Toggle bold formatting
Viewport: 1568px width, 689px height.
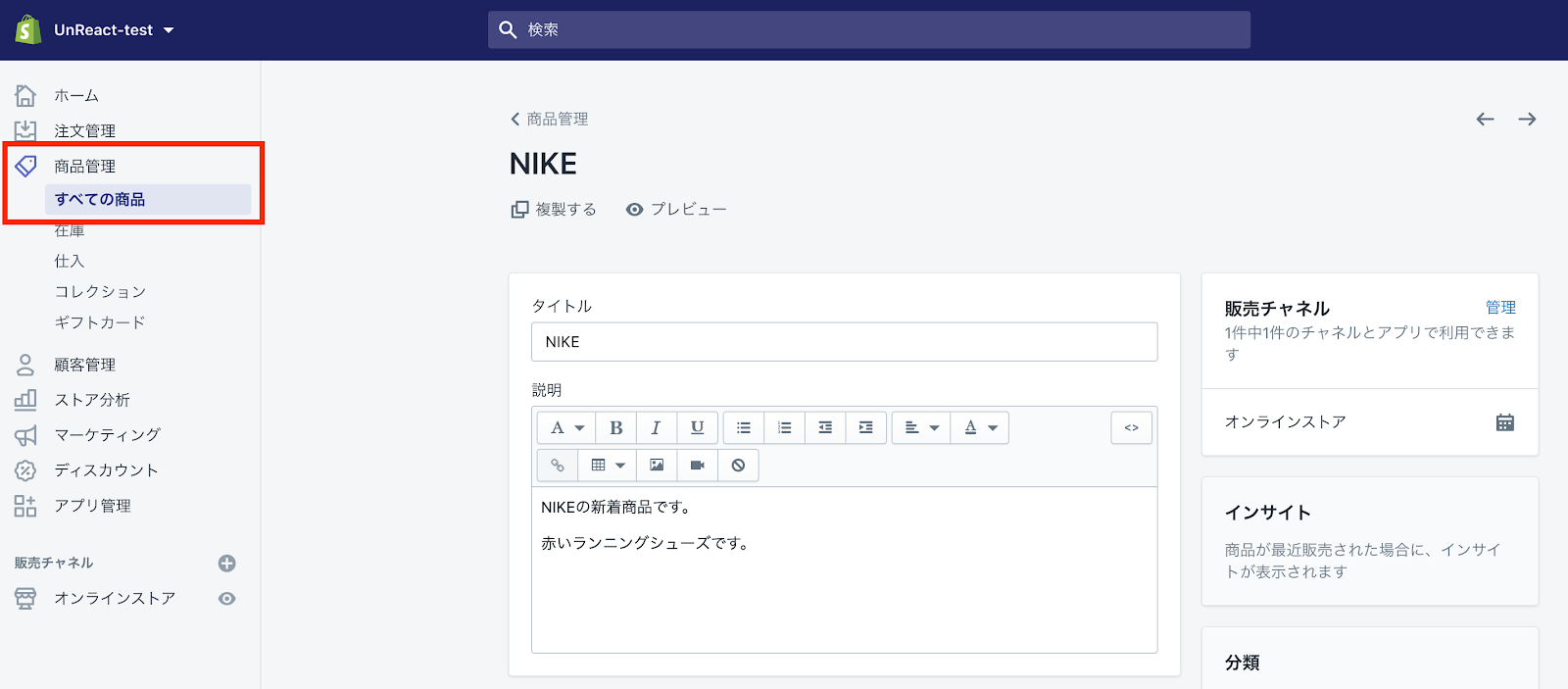coord(616,427)
